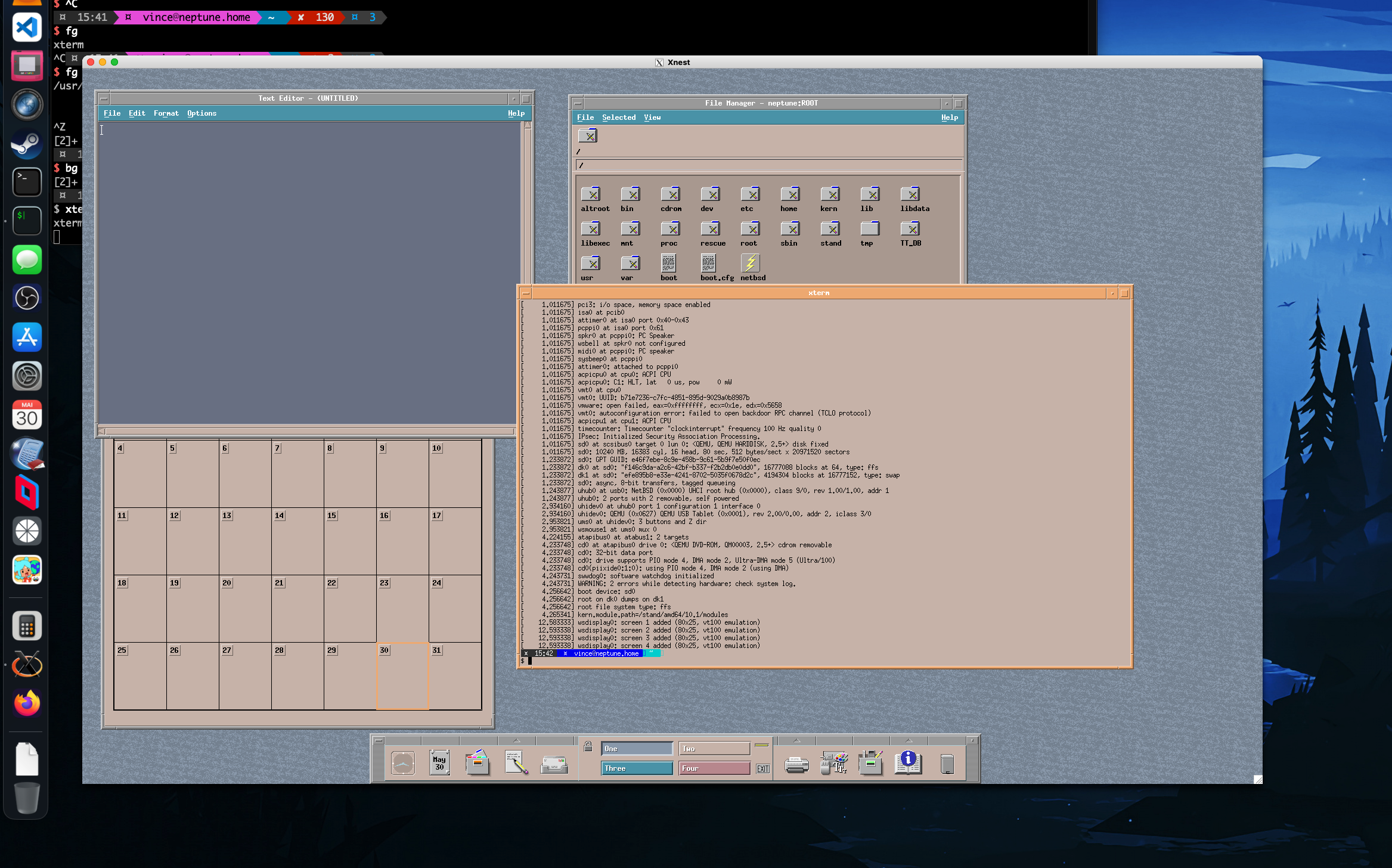The height and width of the screenshot is (868, 1392).
Task: Open the Help Manager info book icon
Action: pyautogui.click(x=908, y=762)
